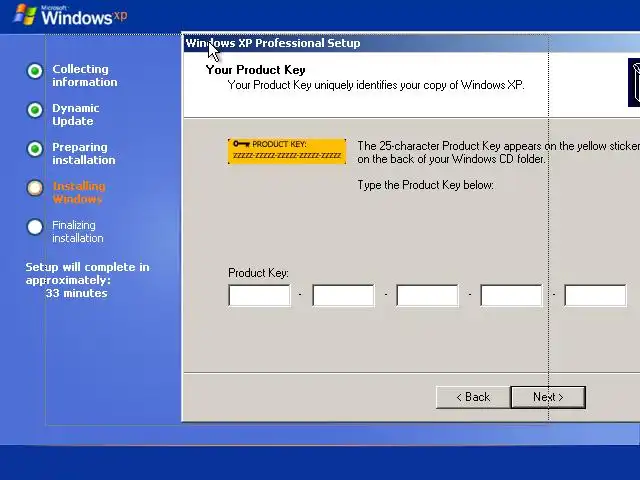Click the 'Installing Windows' step label
The width and height of the screenshot is (640, 480).
(x=79, y=193)
